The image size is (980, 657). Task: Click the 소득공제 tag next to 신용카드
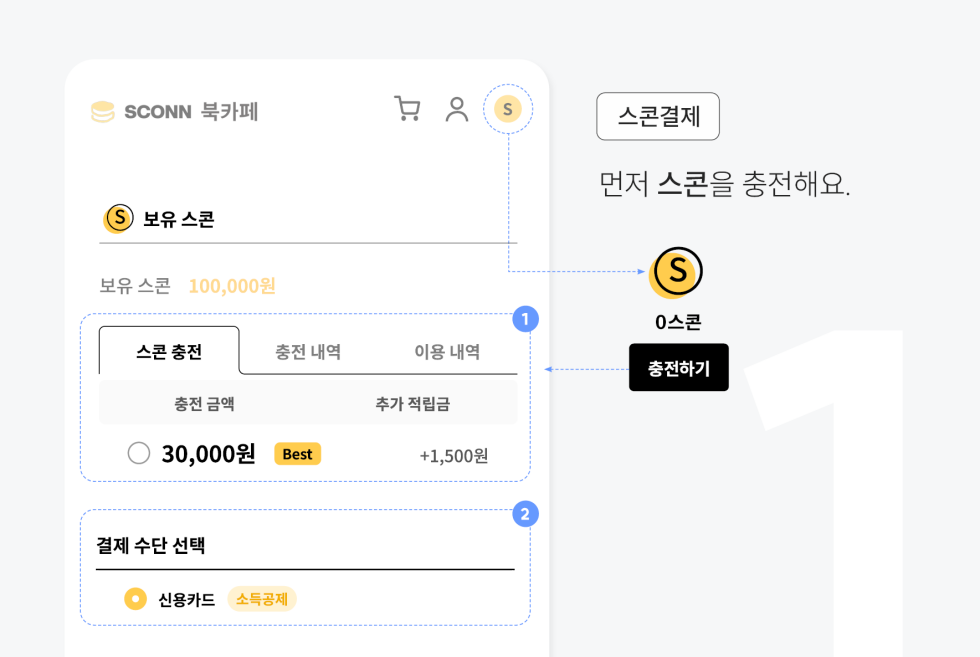click(262, 599)
